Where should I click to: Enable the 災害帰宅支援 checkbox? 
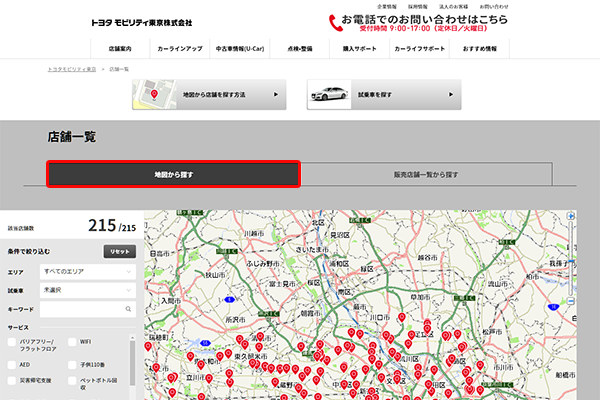pos(11,380)
